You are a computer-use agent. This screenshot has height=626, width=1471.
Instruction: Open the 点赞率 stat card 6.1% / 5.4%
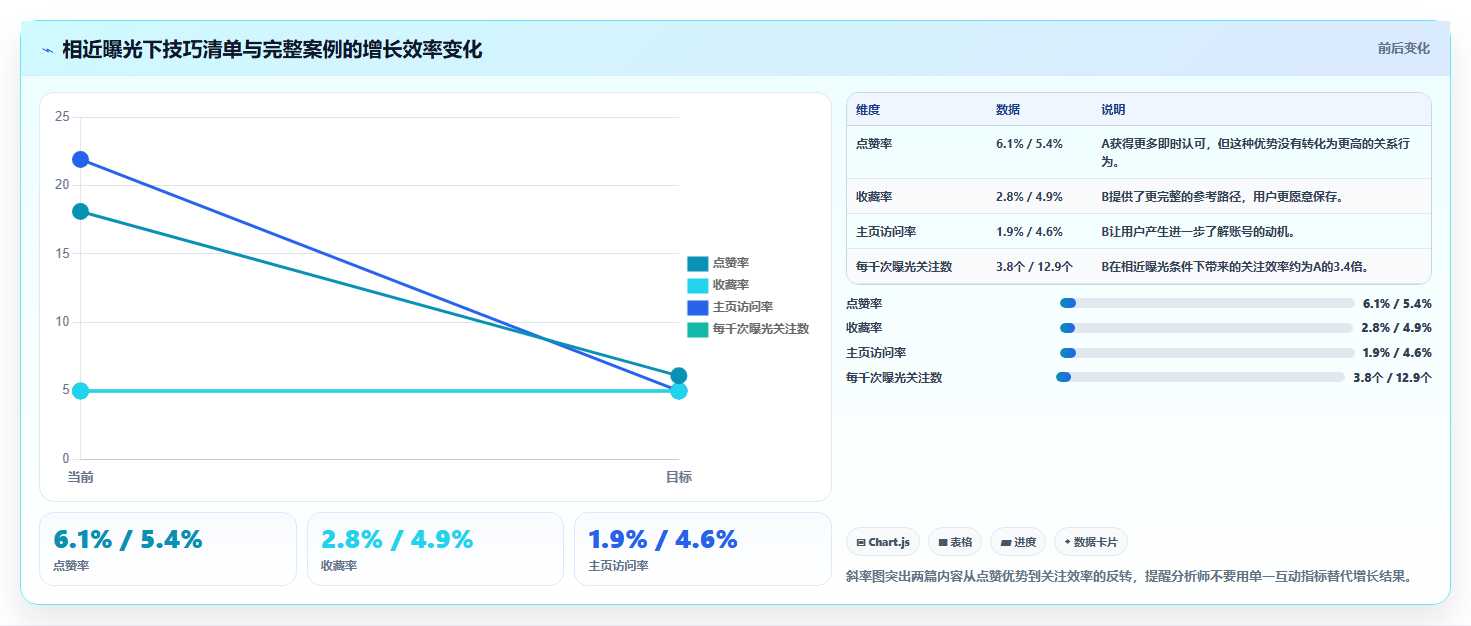click(168, 549)
